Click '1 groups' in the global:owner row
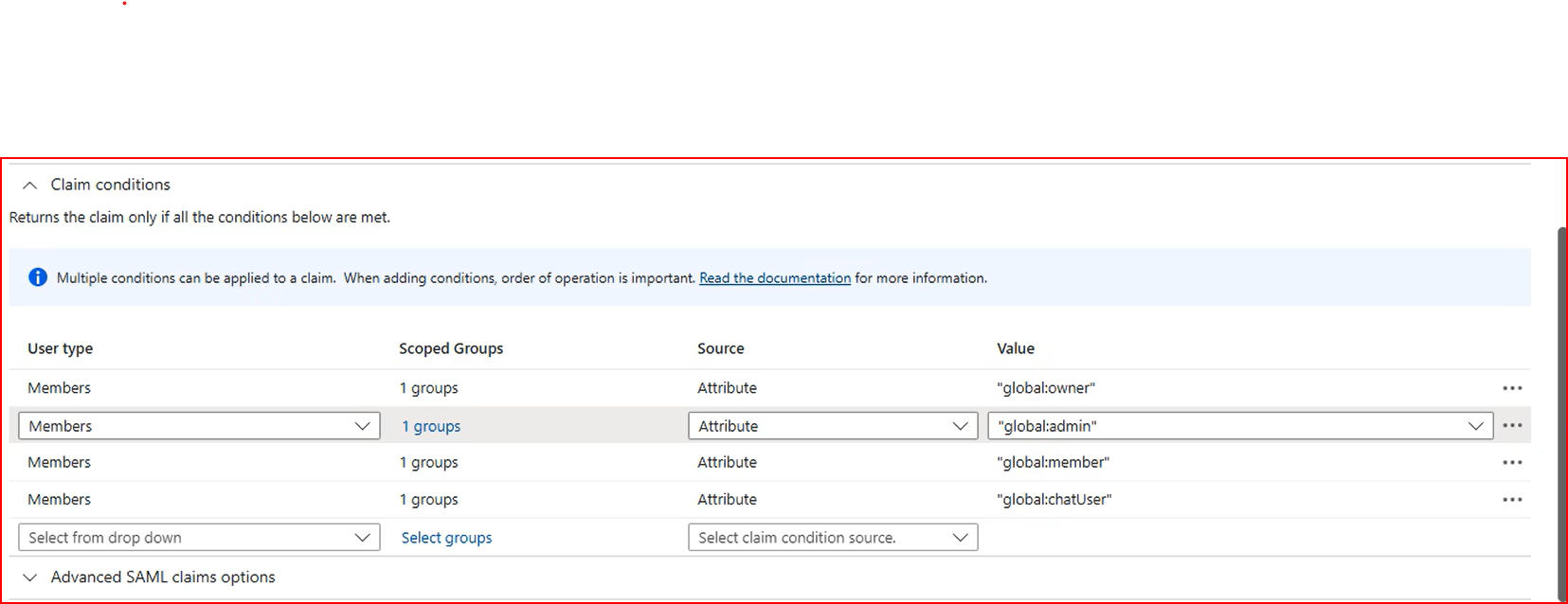Image resolution: width=1568 pixels, height=604 pixels. 428,388
